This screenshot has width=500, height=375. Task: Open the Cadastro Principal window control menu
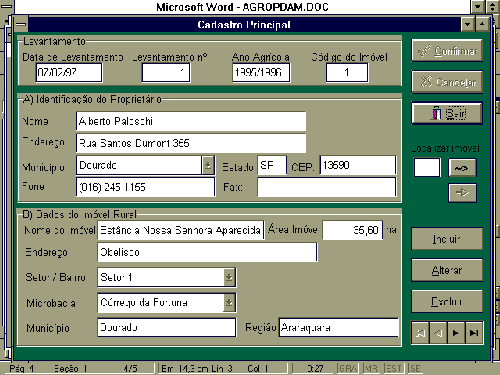(21, 24)
